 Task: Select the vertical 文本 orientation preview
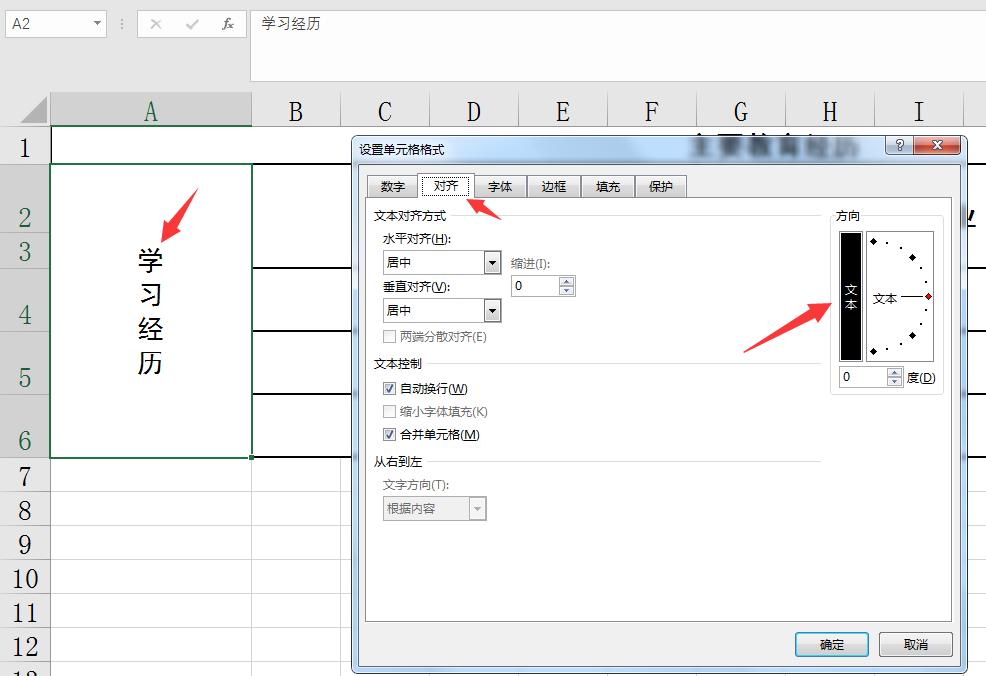coord(851,297)
